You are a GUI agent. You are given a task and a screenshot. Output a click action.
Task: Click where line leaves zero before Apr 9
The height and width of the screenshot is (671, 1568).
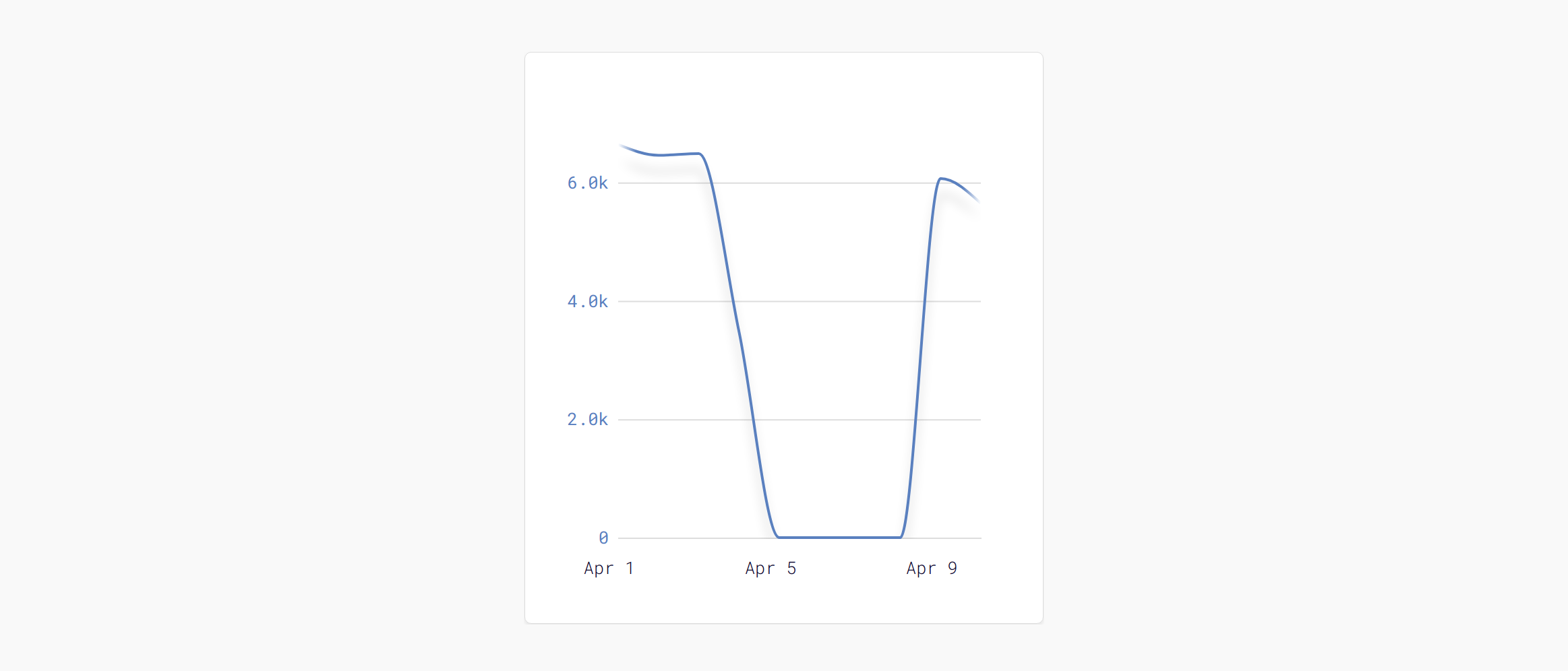901,537
